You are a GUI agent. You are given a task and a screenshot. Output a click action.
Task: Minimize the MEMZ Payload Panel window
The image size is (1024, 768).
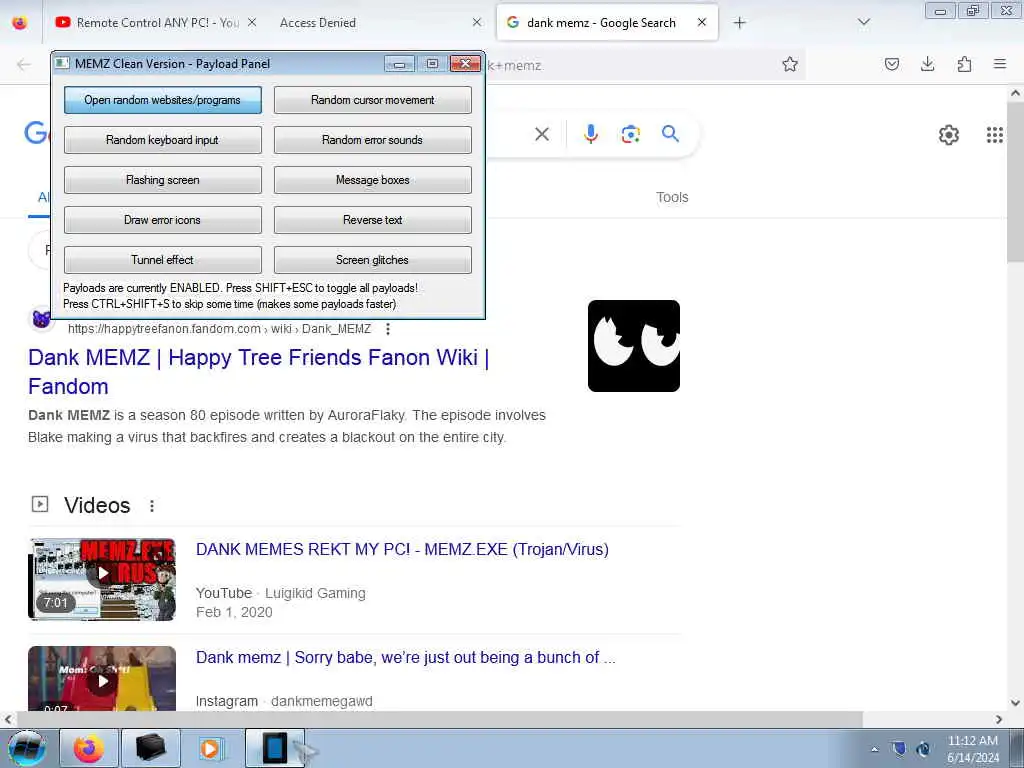pos(400,63)
